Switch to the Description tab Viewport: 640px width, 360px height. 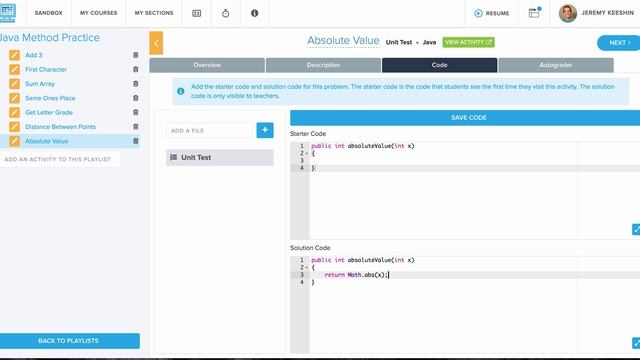[x=323, y=65]
